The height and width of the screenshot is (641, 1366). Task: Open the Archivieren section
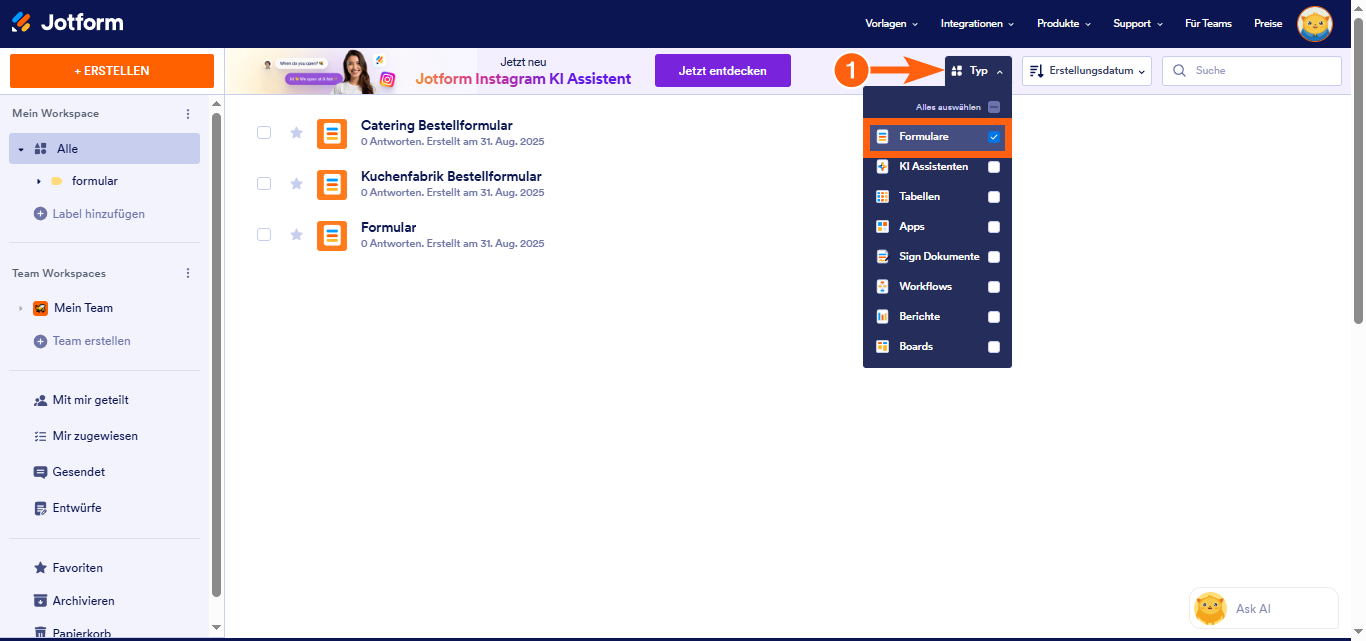click(84, 601)
